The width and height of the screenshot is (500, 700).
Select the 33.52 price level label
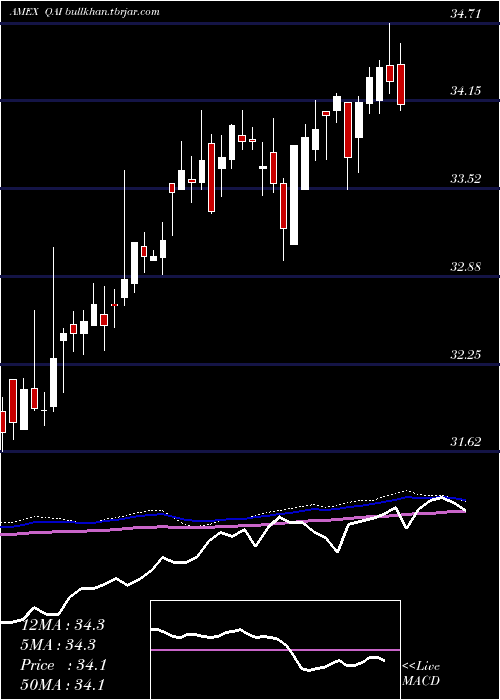coord(465,179)
